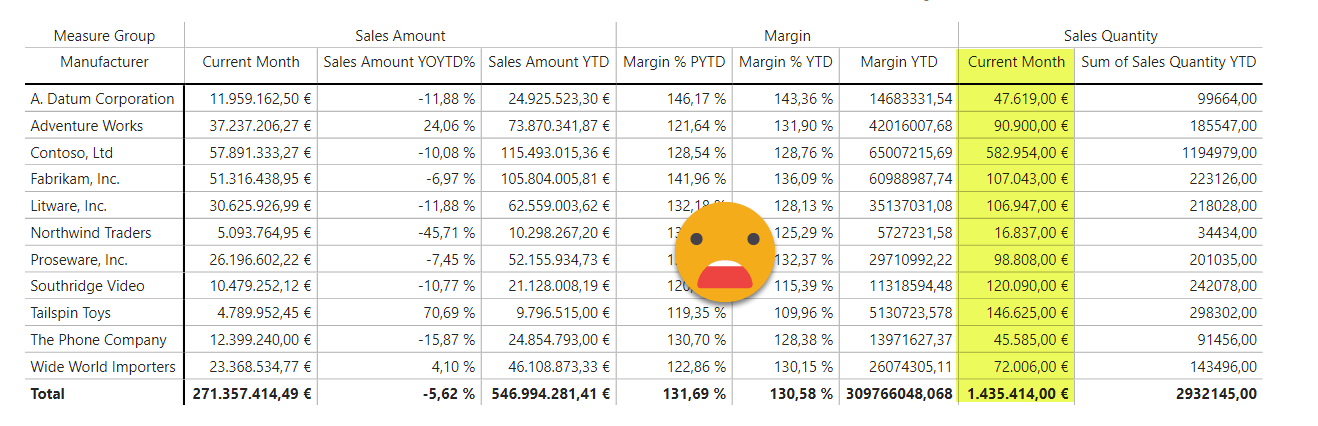This screenshot has width=1318, height=426.
Task: Select the Measure Group header cell
Action: 104,36
